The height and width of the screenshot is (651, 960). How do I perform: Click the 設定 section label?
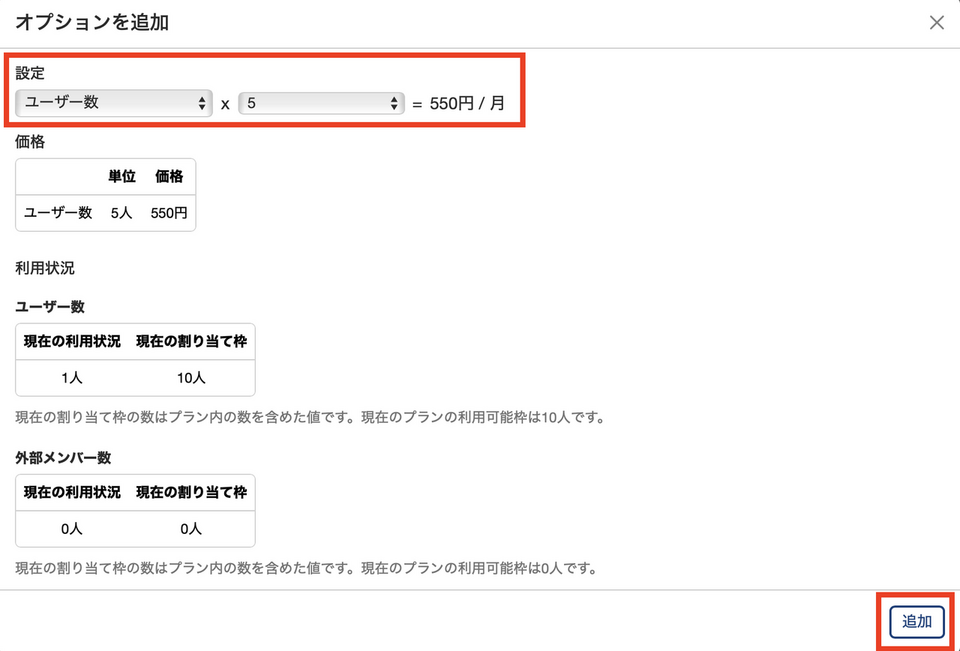(x=30, y=73)
